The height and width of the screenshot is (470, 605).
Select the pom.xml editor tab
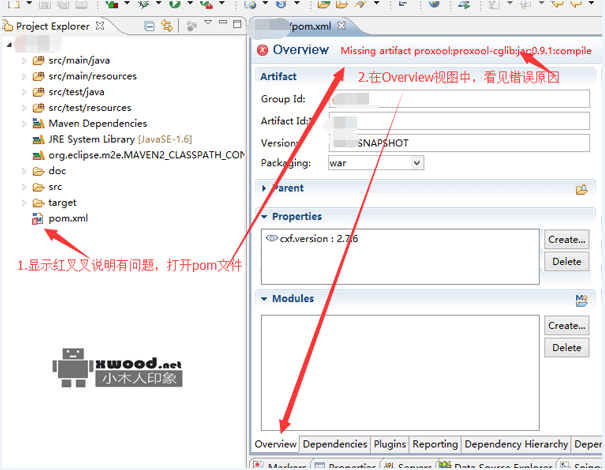coord(311,26)
